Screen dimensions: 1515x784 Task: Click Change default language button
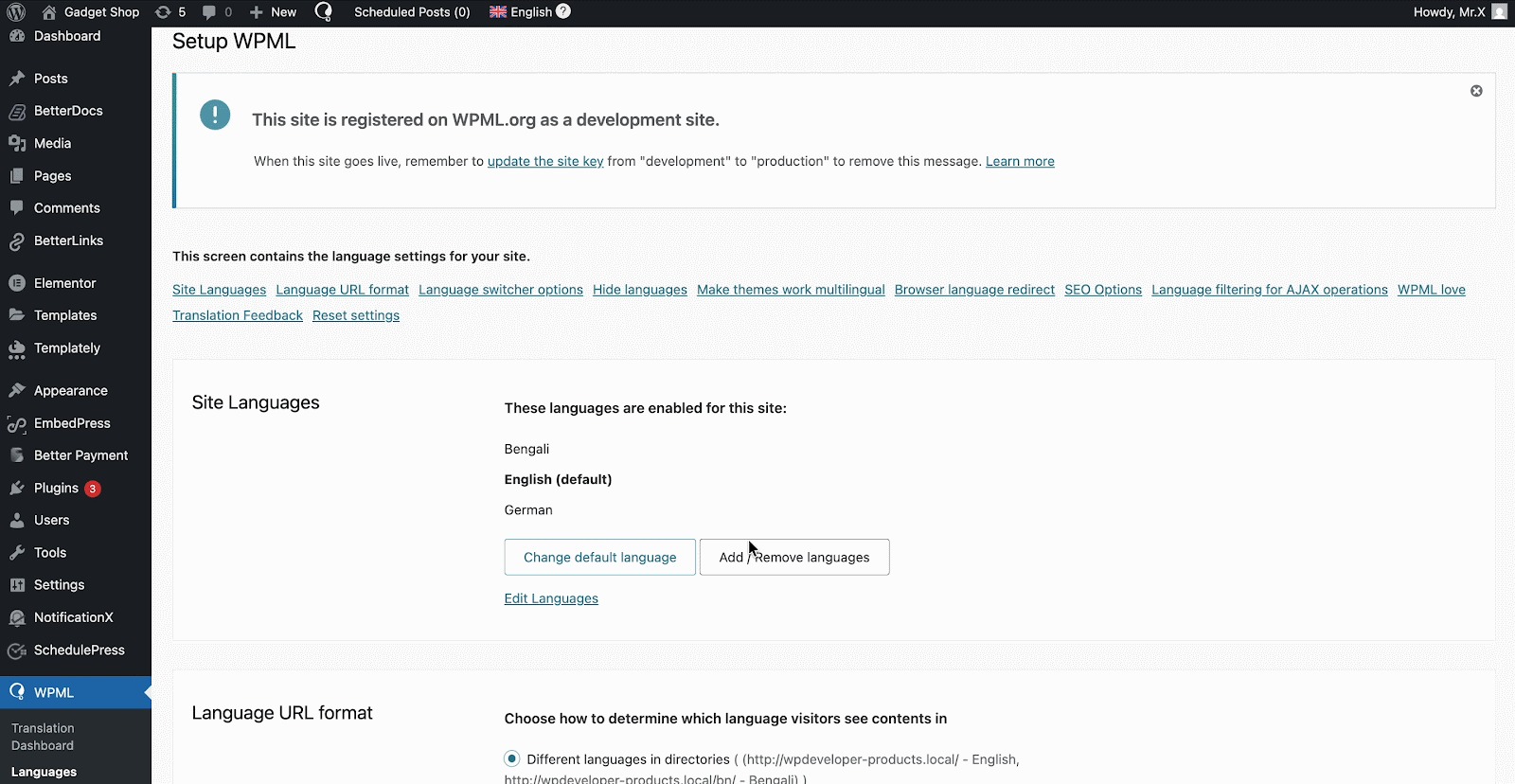coord(599,557)
